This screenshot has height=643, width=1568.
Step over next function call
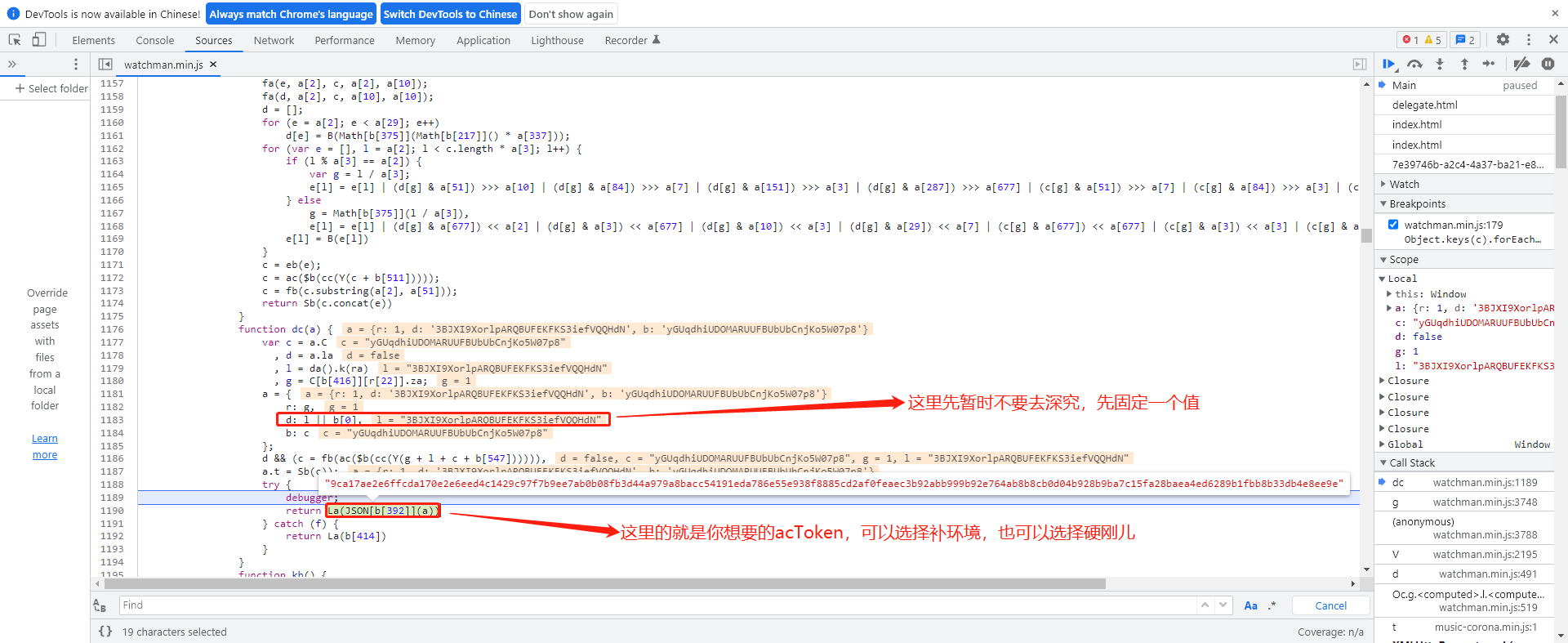[1414, 64]
